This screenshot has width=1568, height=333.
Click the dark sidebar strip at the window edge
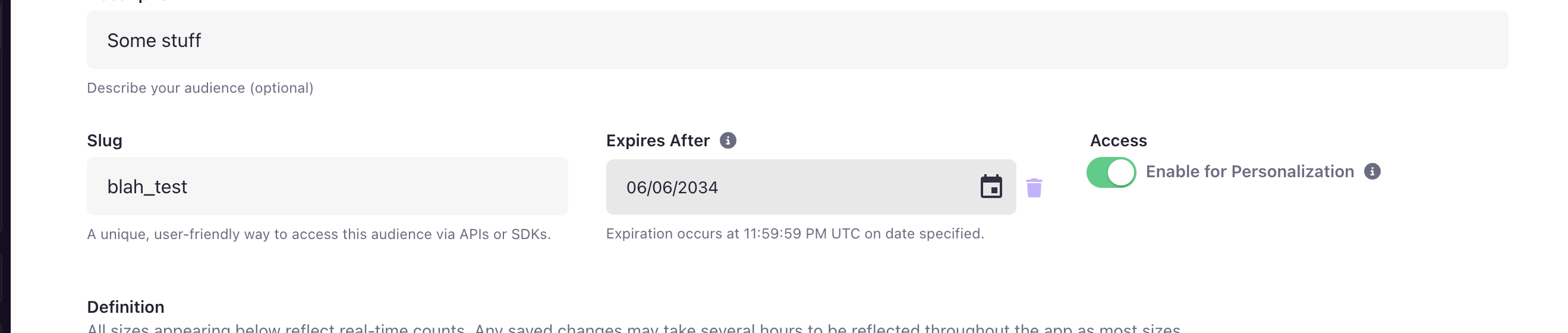tap(5, 166)
